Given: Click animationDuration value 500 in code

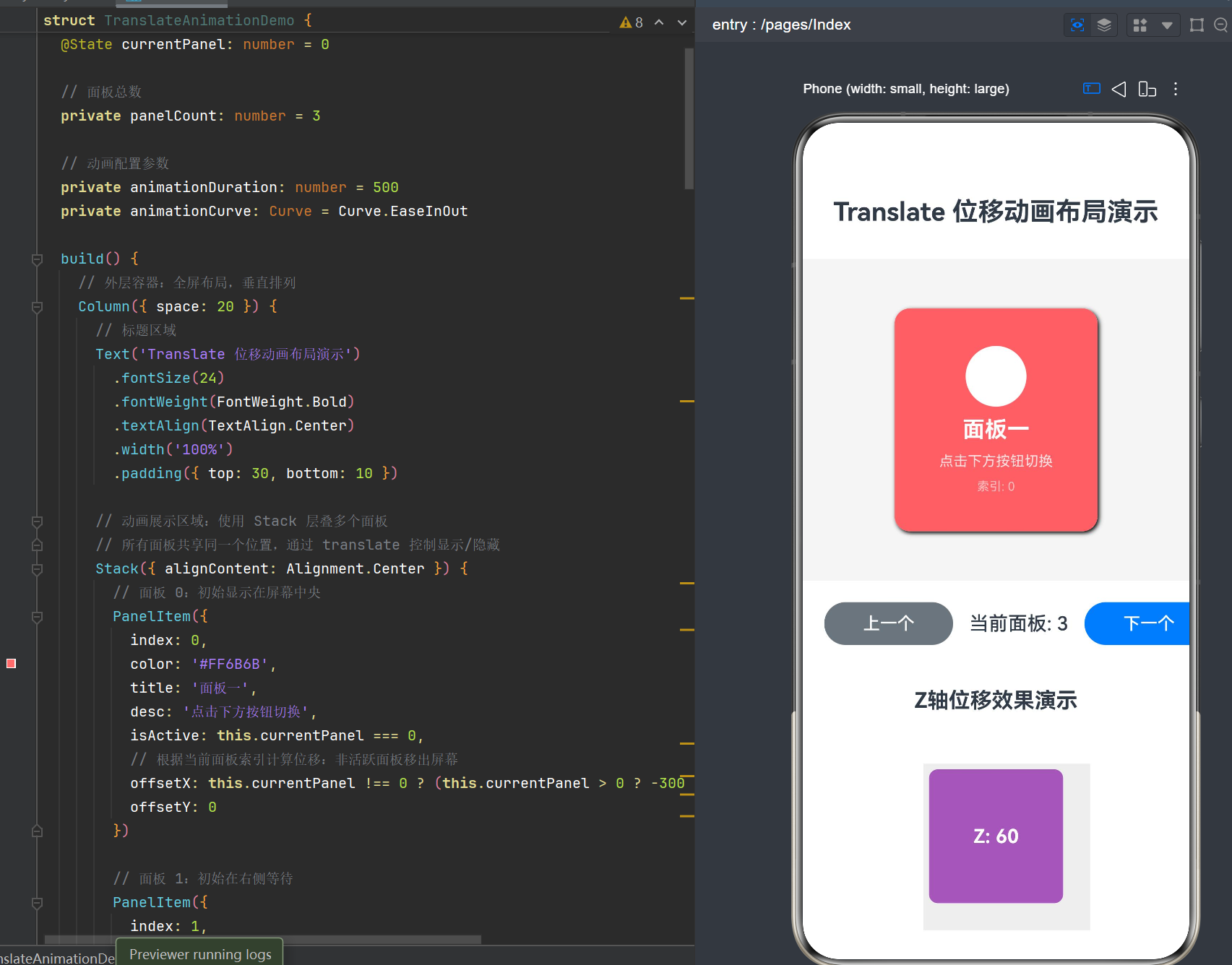Looking at the screenshot, I should [386, 188].
